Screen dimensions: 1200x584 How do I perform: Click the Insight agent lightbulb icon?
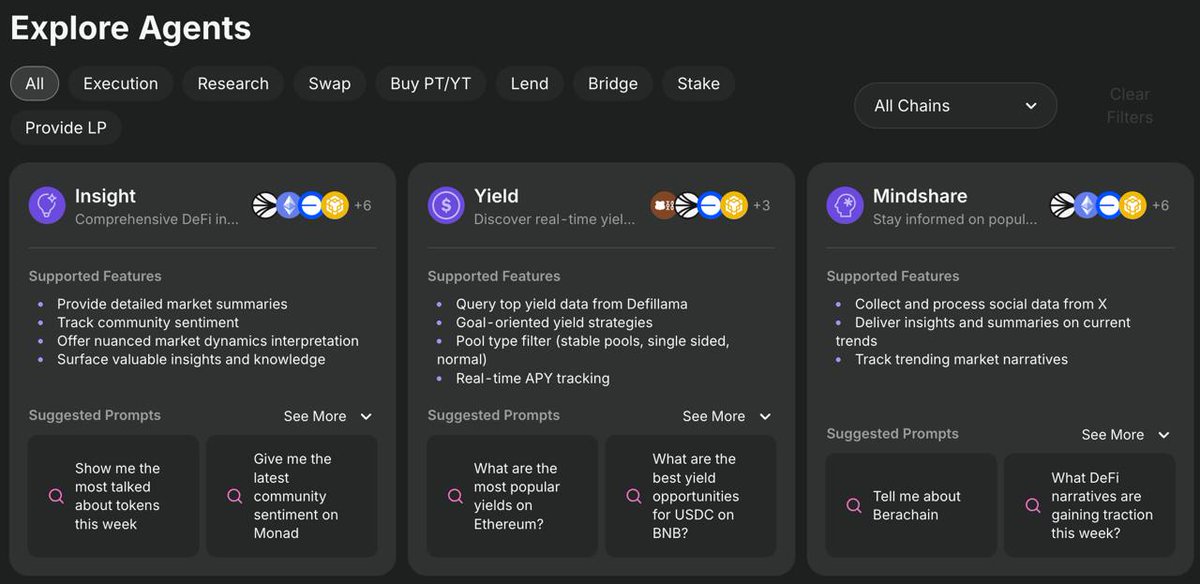47,205
